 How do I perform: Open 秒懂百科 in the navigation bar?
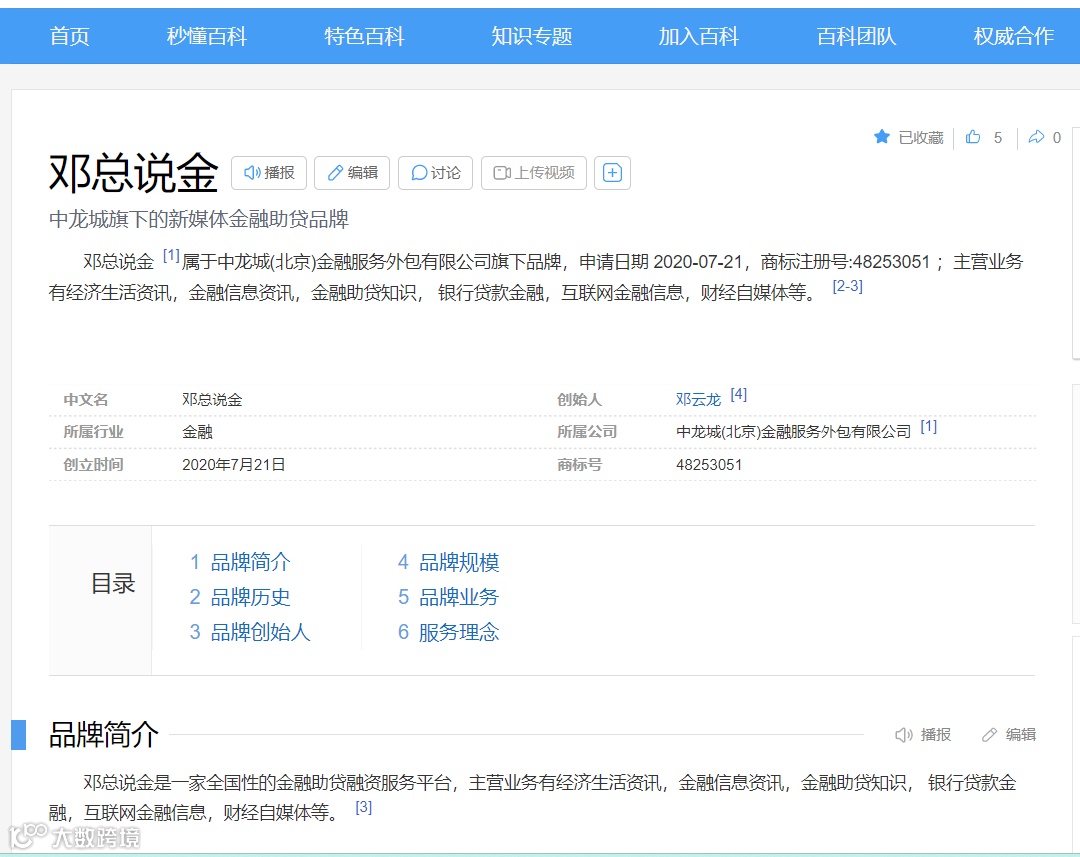(207, 36)
